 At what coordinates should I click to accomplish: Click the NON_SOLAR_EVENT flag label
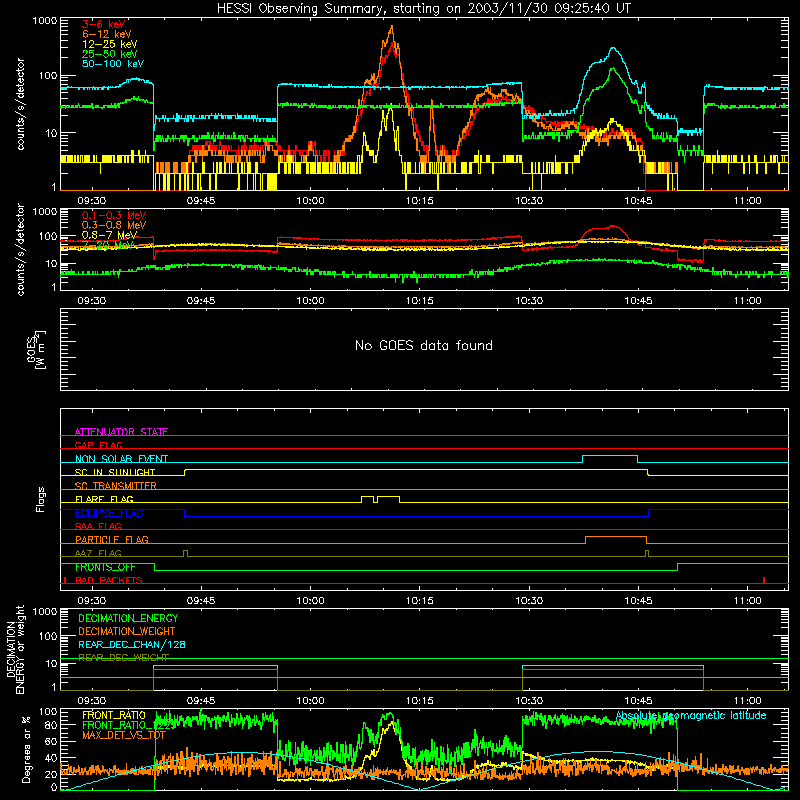[121, 459]
